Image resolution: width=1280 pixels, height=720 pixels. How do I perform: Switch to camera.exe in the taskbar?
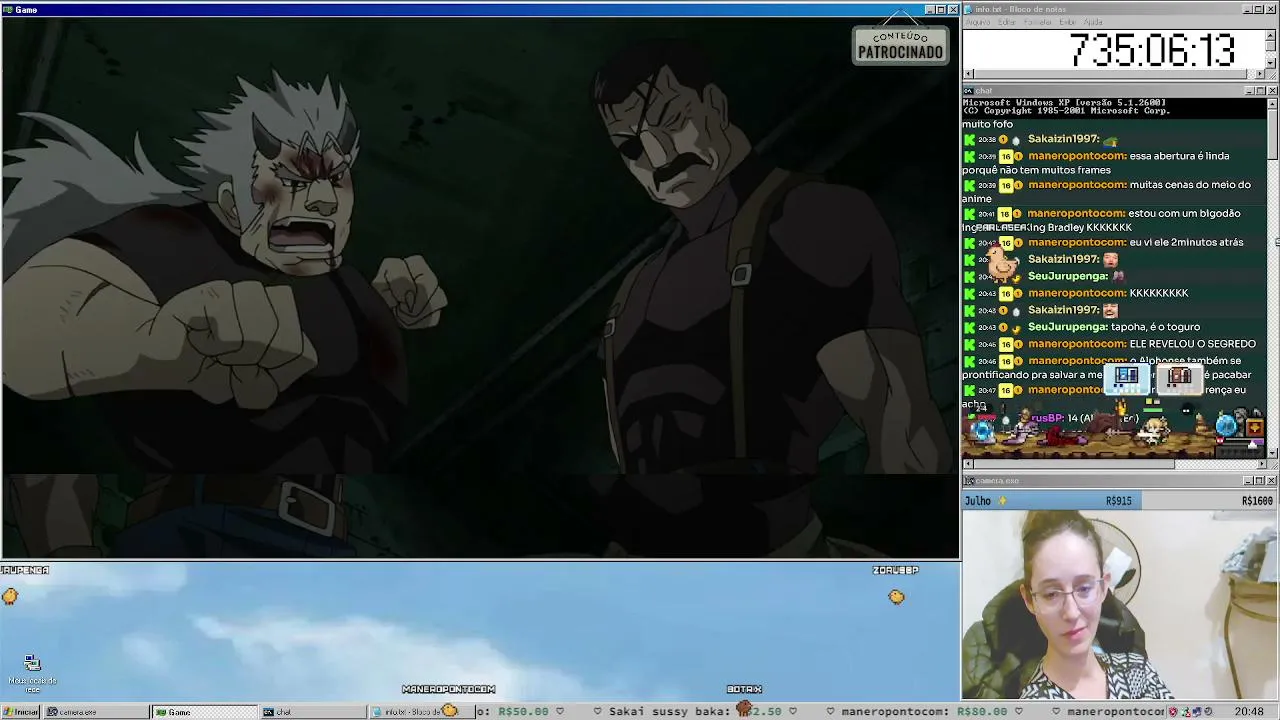(x=97, y=712)
